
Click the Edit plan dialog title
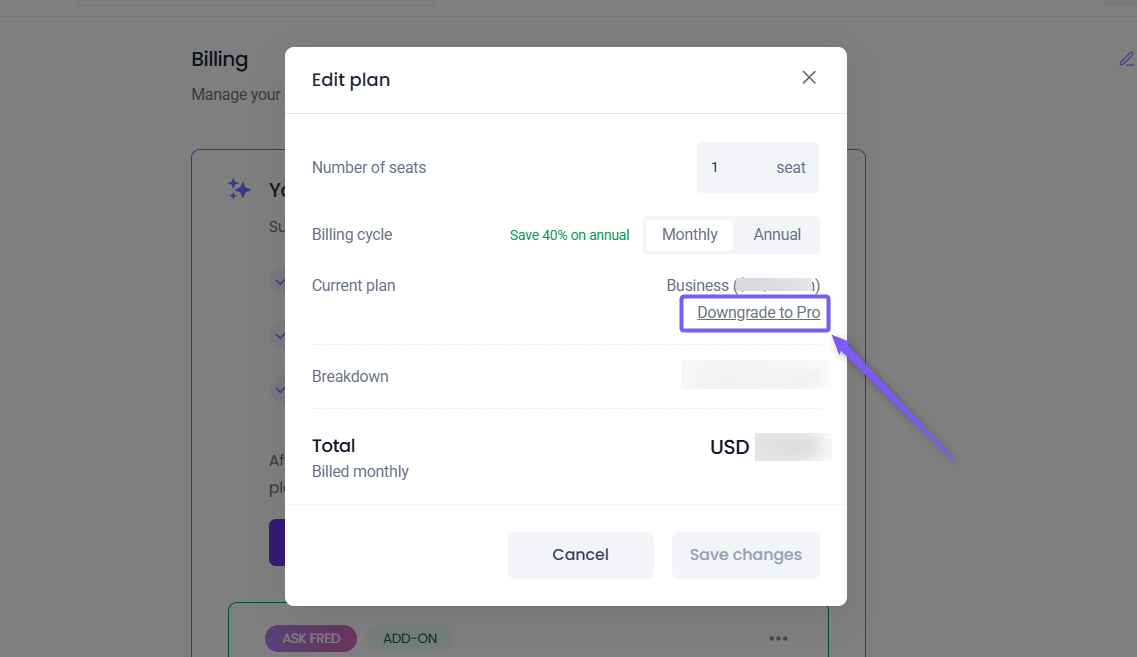(x=351, y=80)
